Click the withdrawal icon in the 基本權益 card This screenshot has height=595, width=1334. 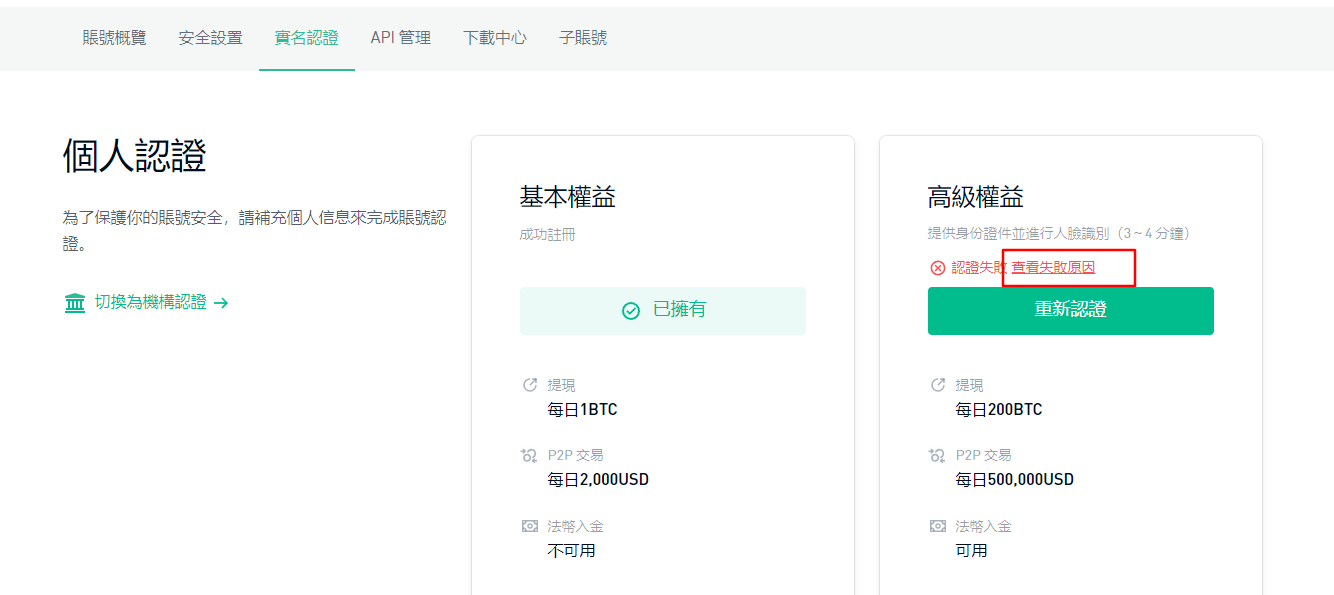tap(530, 385)
